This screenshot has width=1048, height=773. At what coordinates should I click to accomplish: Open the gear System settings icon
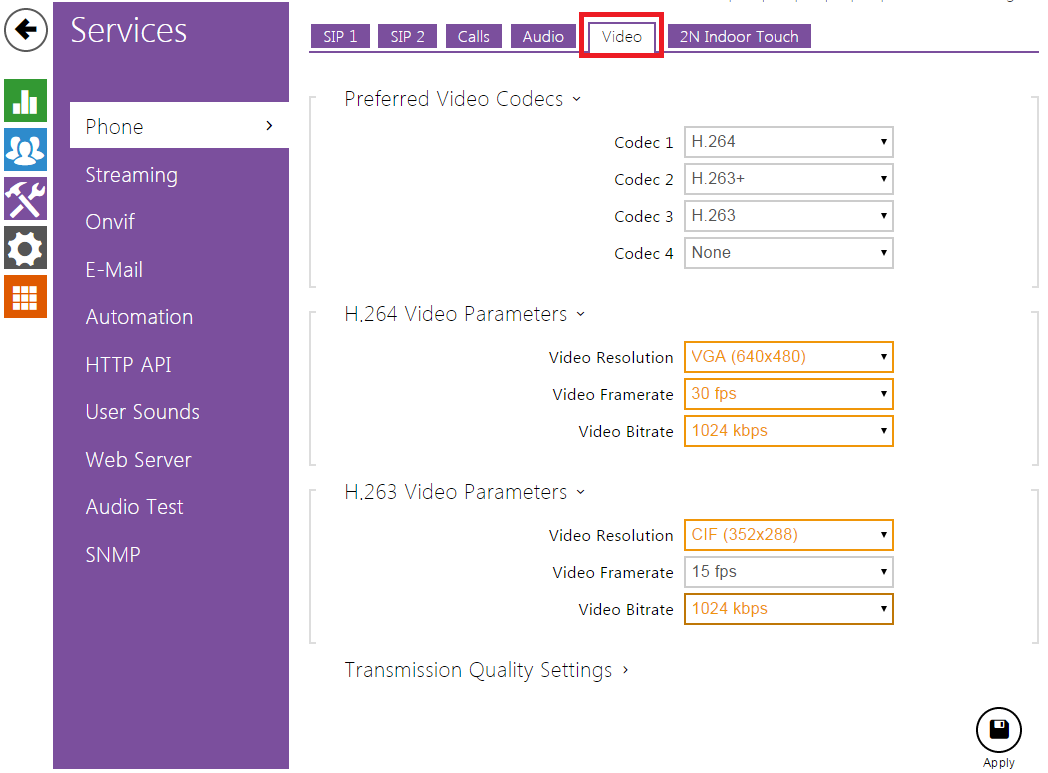(x=25, y=247)
